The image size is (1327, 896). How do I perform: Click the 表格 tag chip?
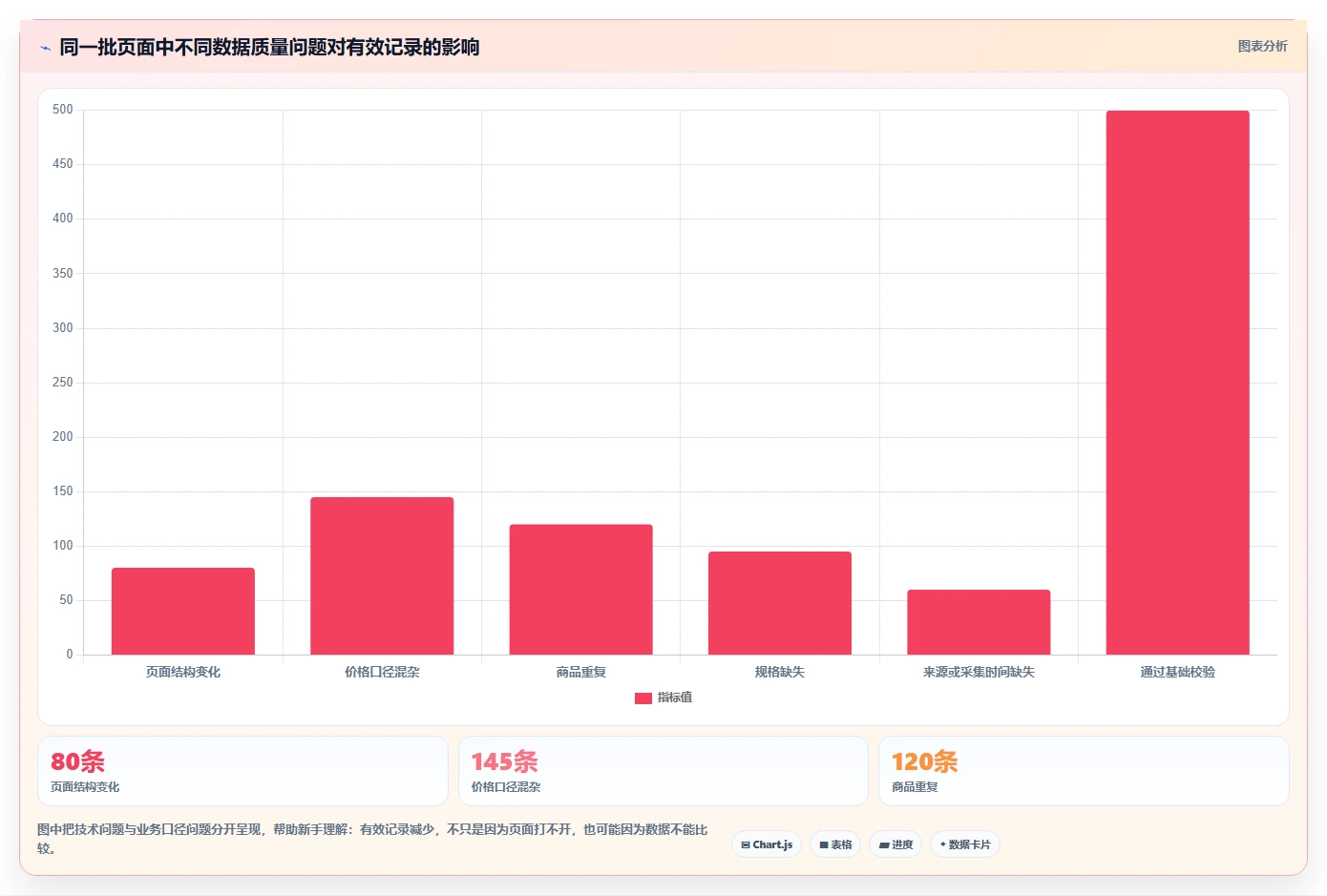pos(835,844)
